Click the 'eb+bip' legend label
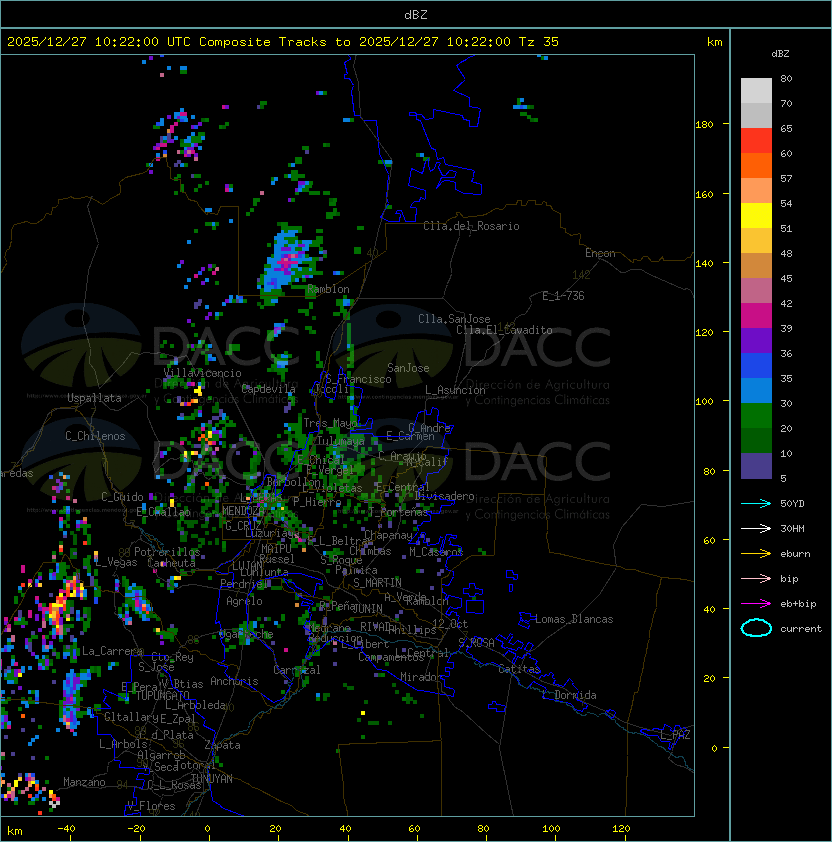Screen dimensions: 832x842 [x=798, y=604]
